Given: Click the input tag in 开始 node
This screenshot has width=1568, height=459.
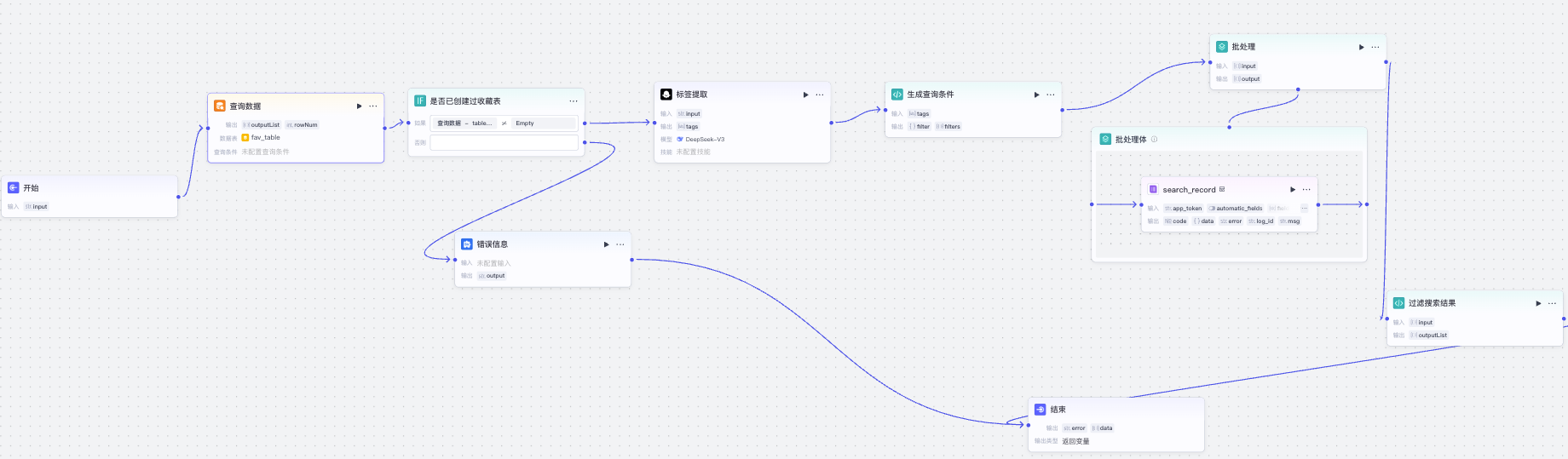Looking at the screenshot, I should [36, 206].
